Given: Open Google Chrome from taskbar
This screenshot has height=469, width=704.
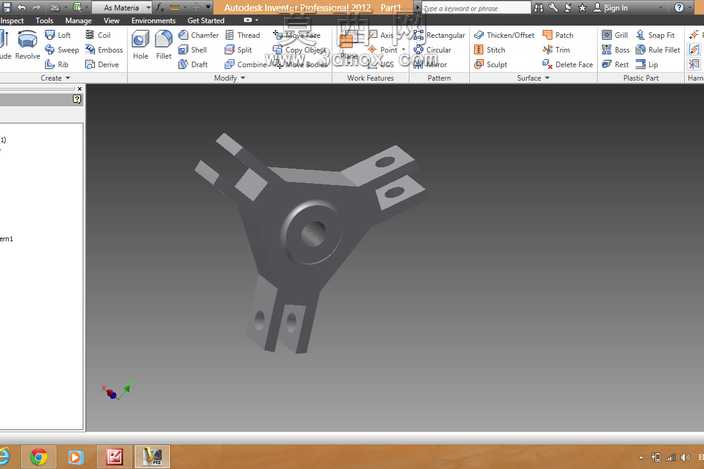Looking at the screenshot, I should [39, 457].
